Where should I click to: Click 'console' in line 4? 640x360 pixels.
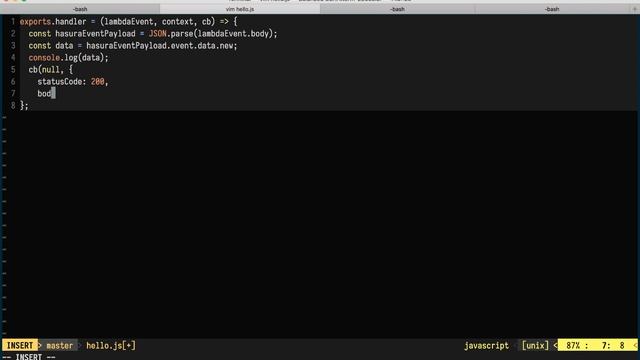[x=44, y=58]
